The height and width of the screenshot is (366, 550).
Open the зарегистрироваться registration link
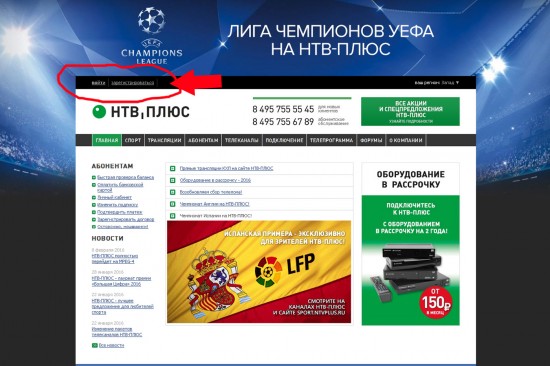point(133,83)
